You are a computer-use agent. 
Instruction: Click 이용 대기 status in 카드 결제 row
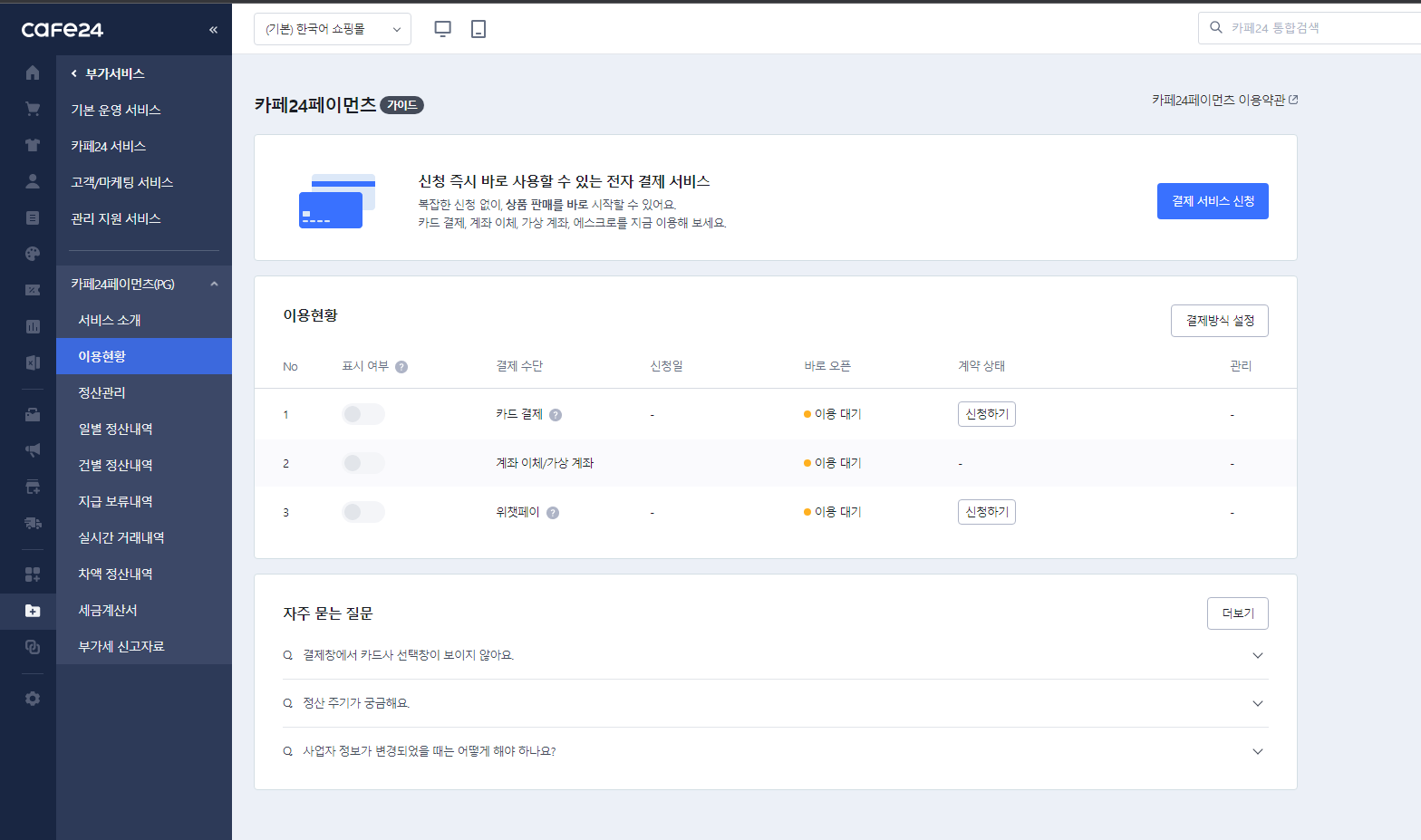point(833,414)
